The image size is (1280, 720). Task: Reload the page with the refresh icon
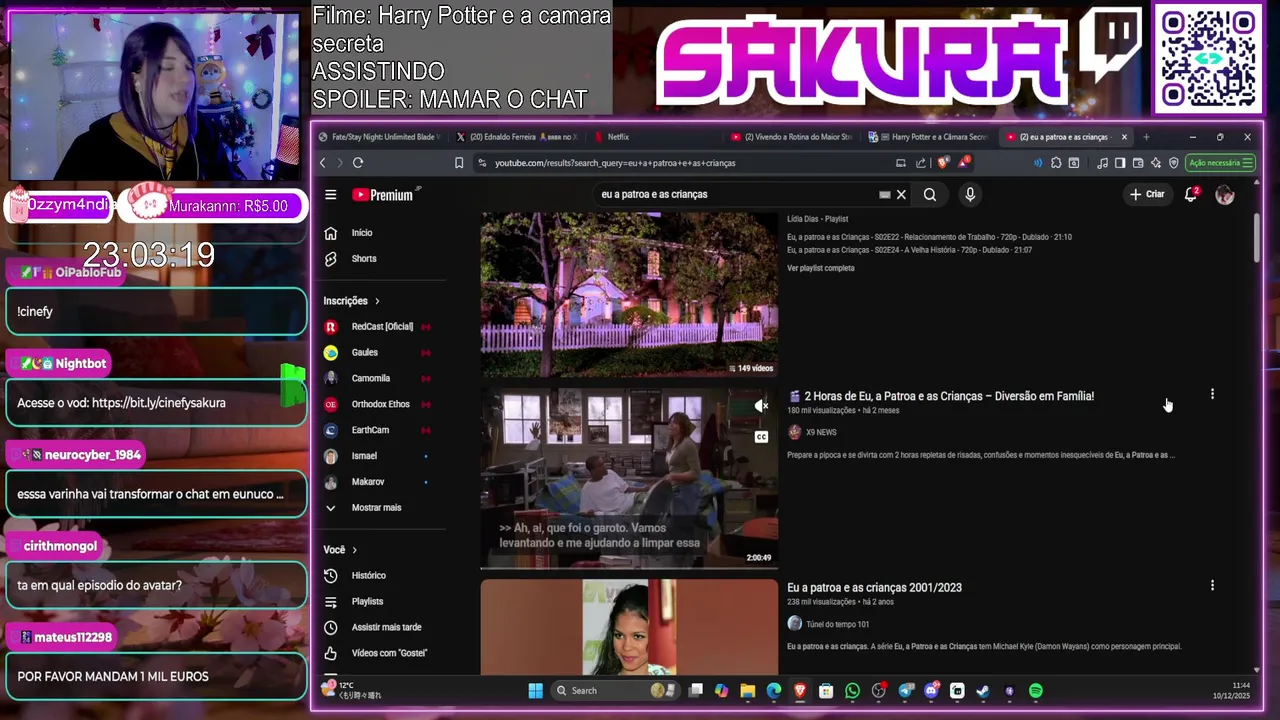pos(358,163)
